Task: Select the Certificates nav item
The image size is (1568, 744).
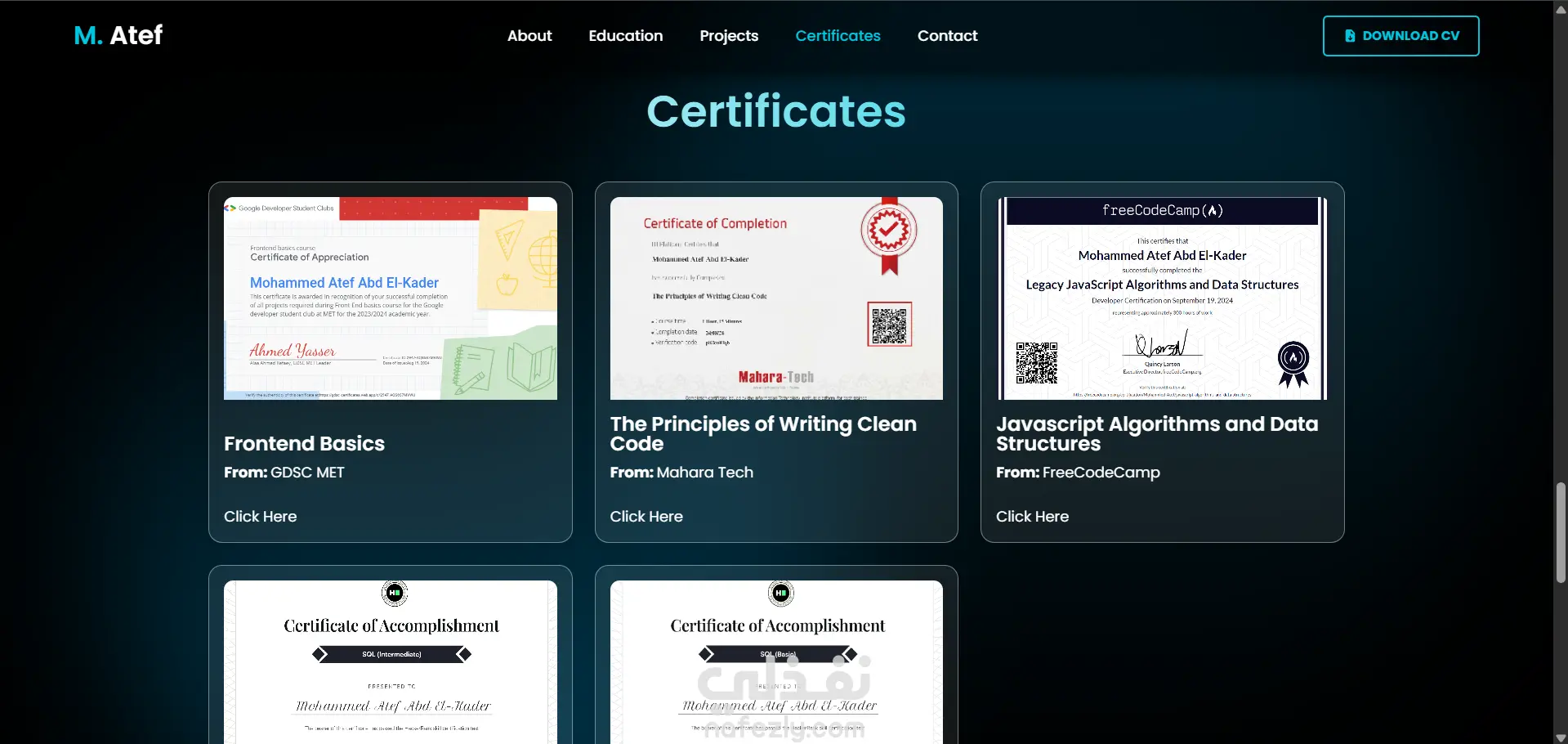Action: point(838,36)
